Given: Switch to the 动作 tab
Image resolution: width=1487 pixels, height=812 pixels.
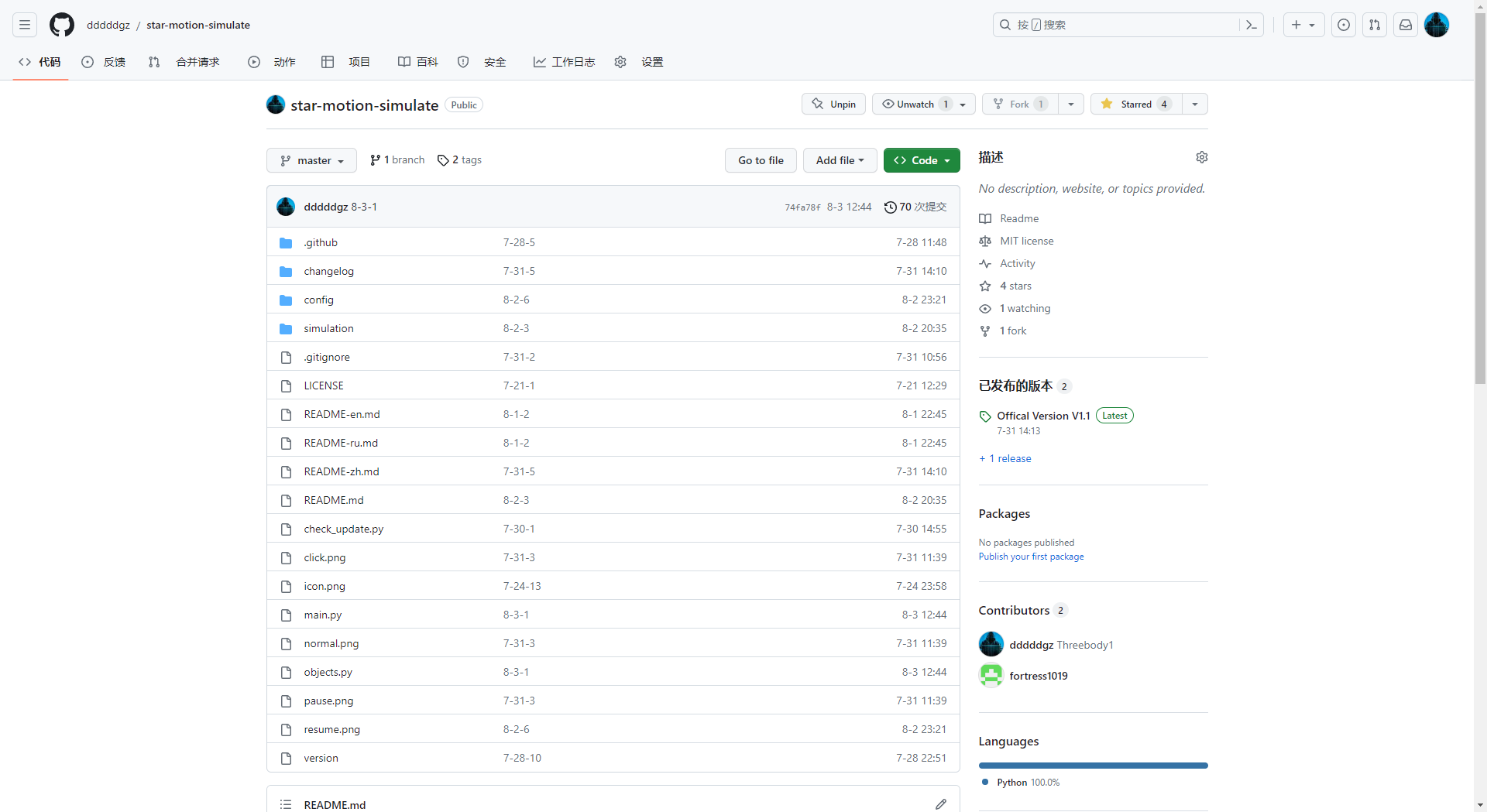Looking at the screenshot, I should pyautogui.click(x=272, y=62).
